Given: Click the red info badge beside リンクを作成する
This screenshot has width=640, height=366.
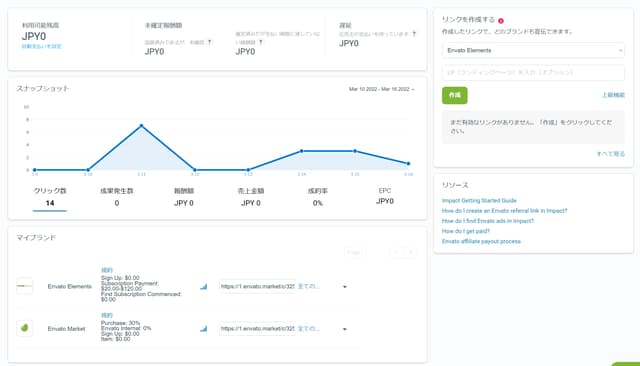Looking at the screenshot, I should (501, 20).
